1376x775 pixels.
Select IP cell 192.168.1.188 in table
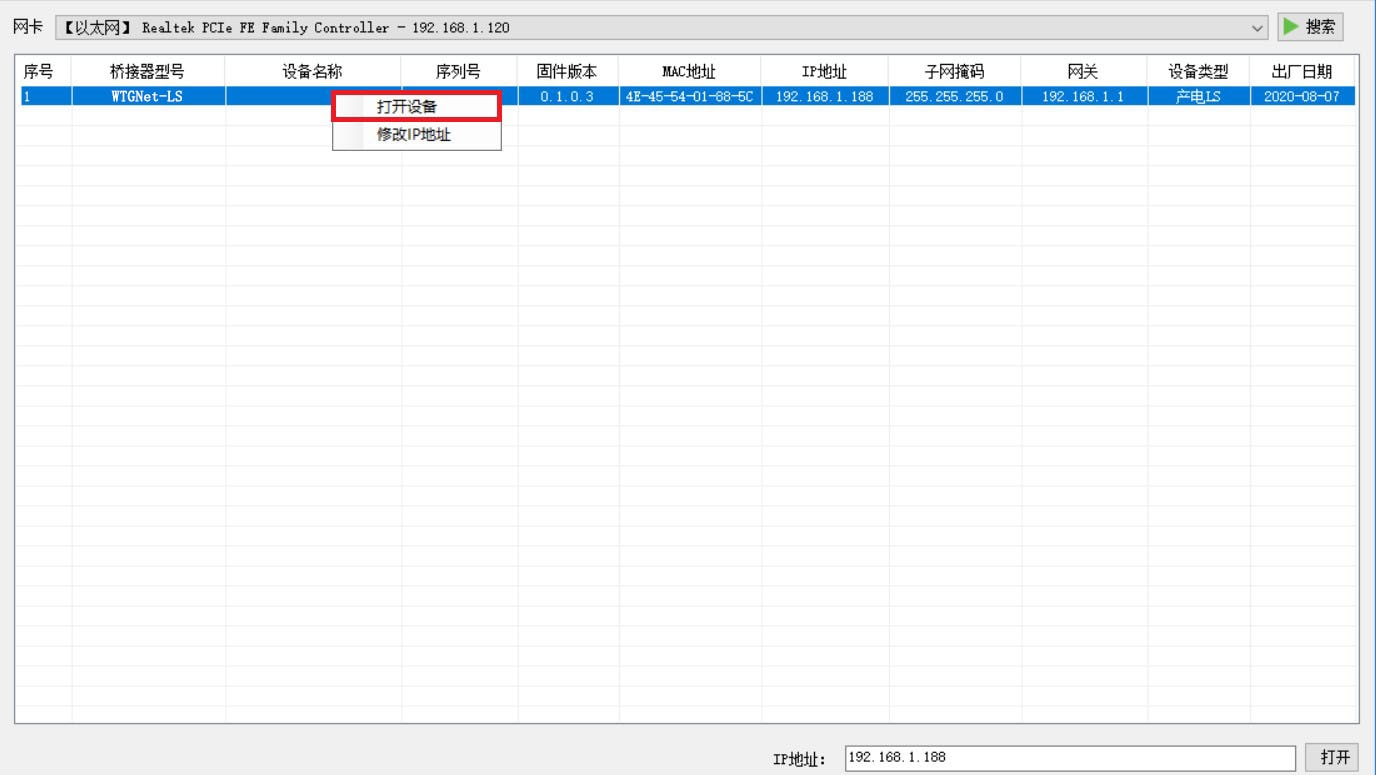(824, 96)
